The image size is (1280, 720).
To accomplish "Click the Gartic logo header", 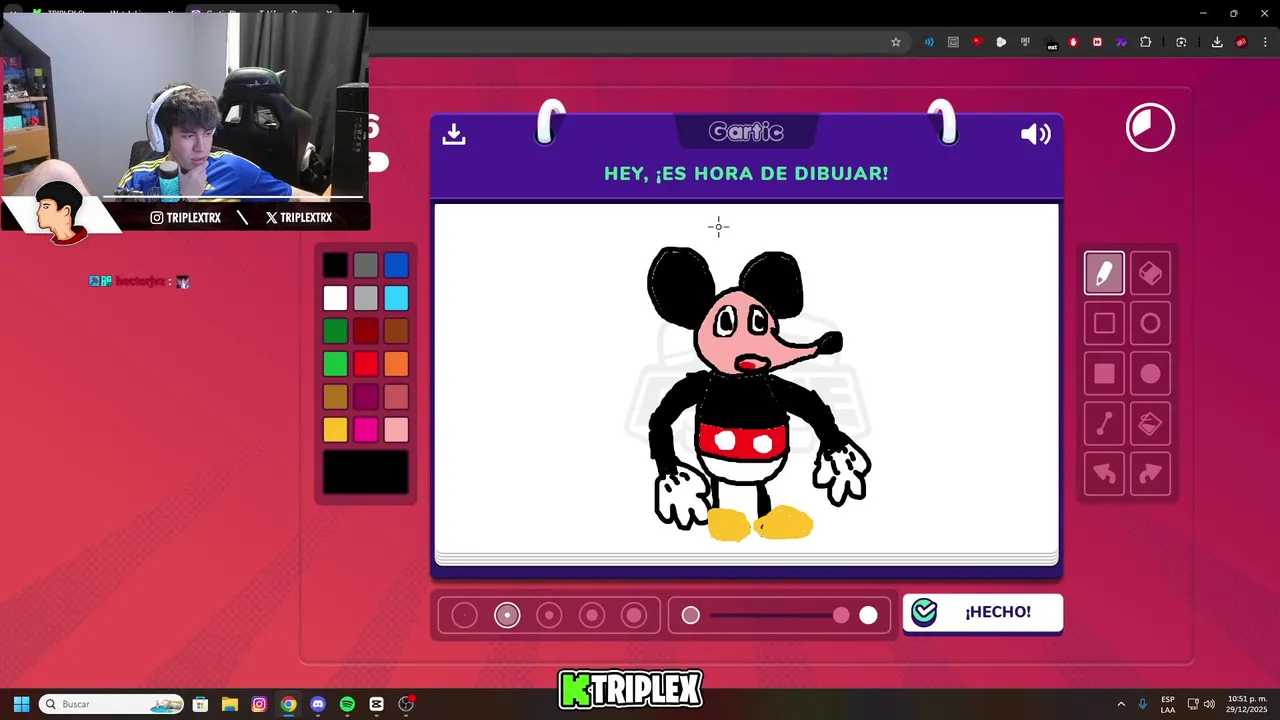I will (746, 132).
